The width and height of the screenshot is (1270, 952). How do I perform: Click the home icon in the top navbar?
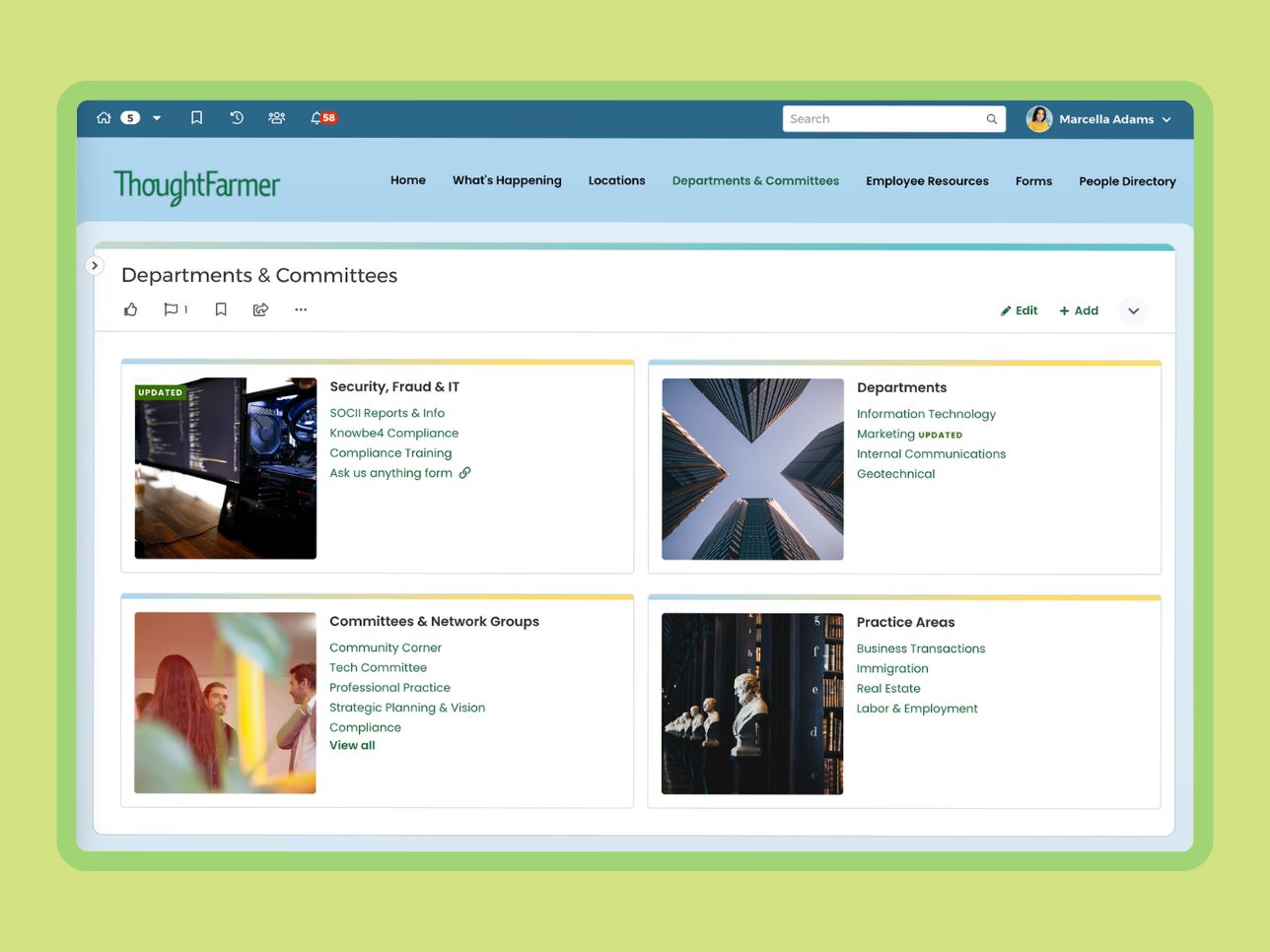pos(103,117)
